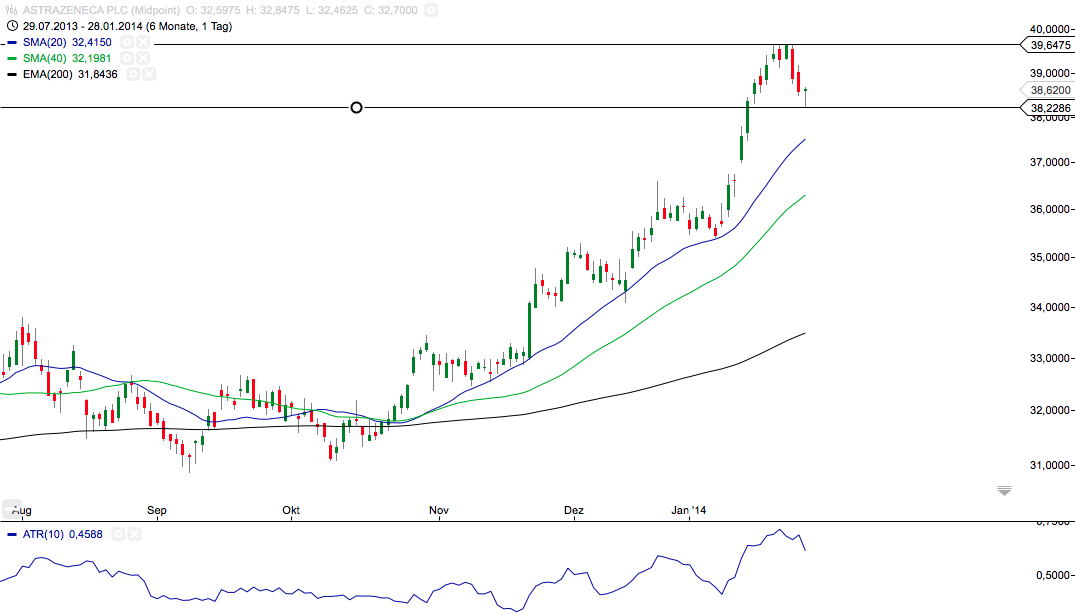Delete the EMA(200) indicator
Image resolution: width=1075 pixels, height=614 pixels.
149,74
